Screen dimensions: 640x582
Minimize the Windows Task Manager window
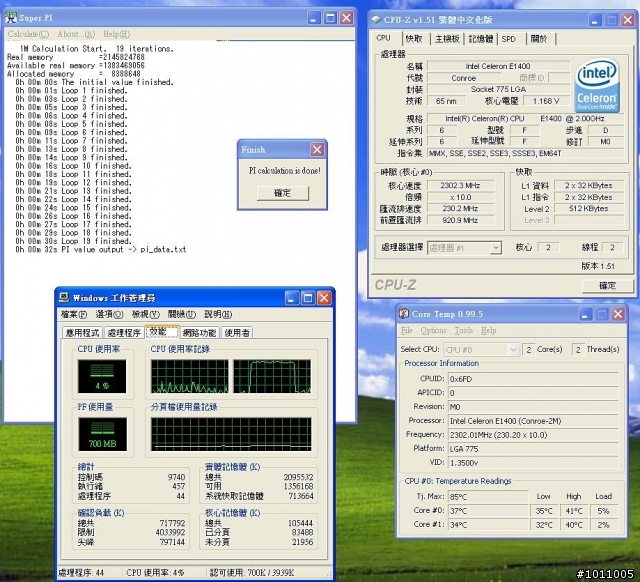point(291,298)
